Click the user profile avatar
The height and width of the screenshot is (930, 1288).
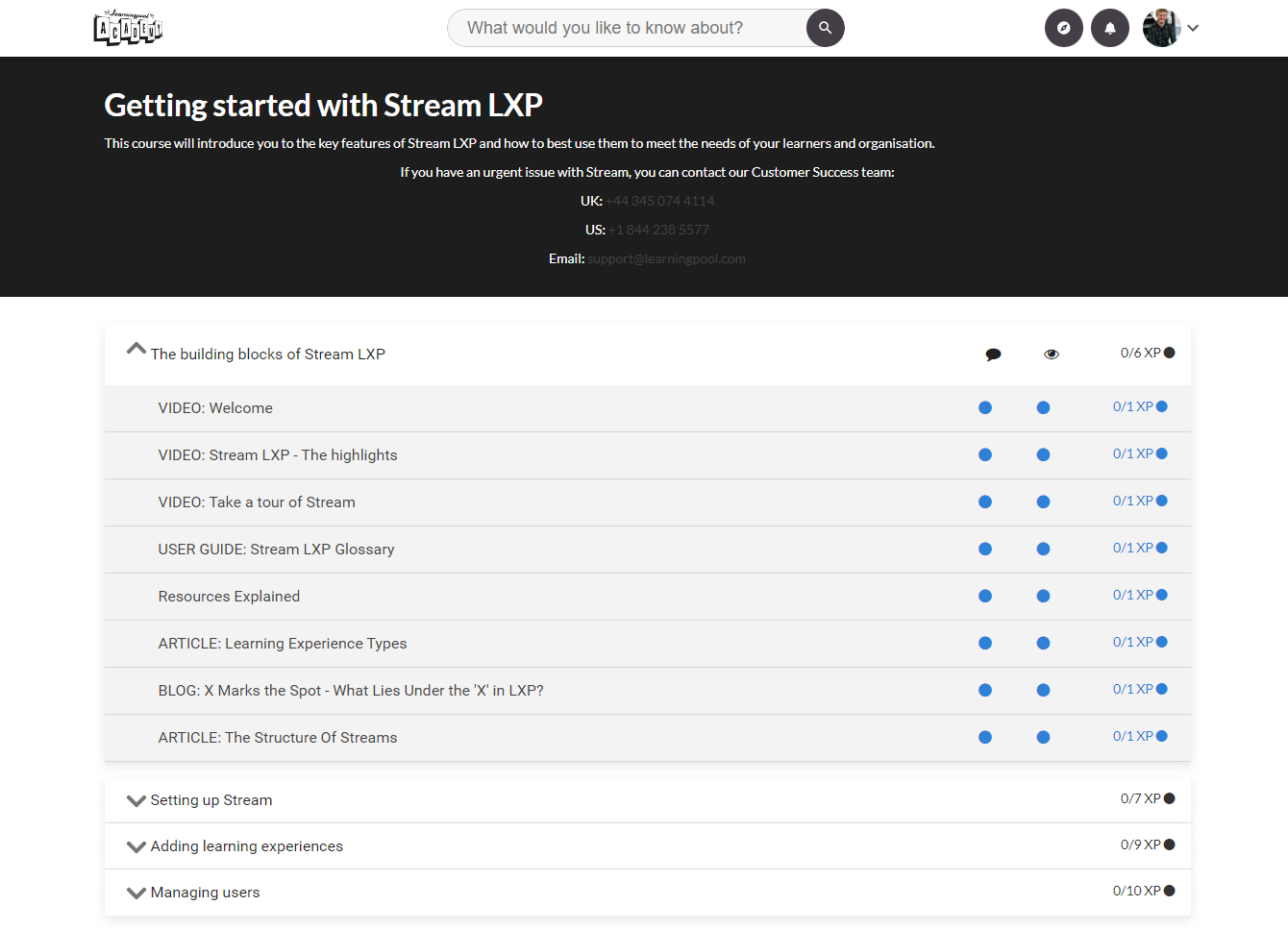[x=1161, y=28]
